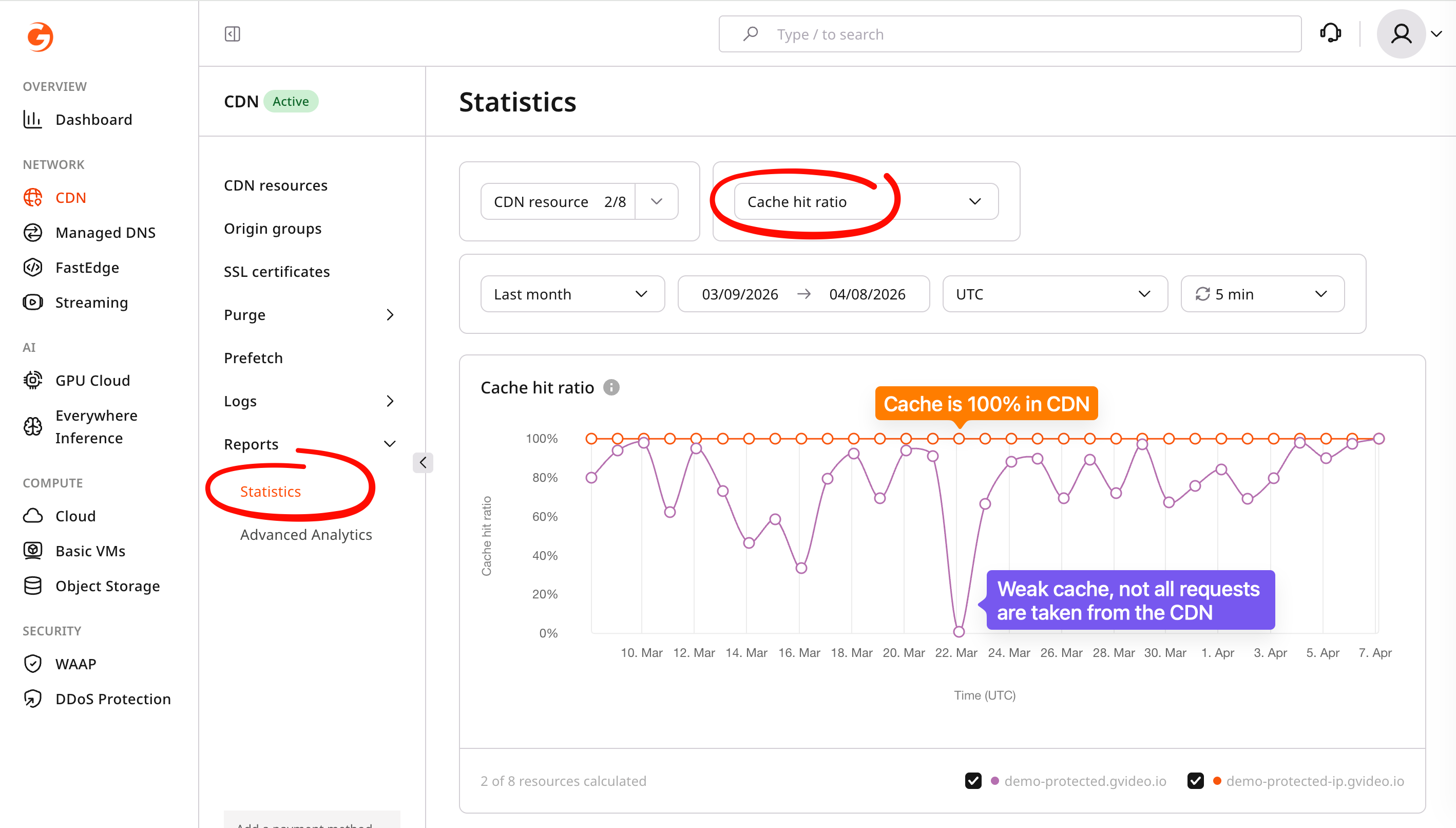Uncheck demo-protected.gvideo.io resource
The height and width of the screenshot is (828, 1456).
(973, 781)
